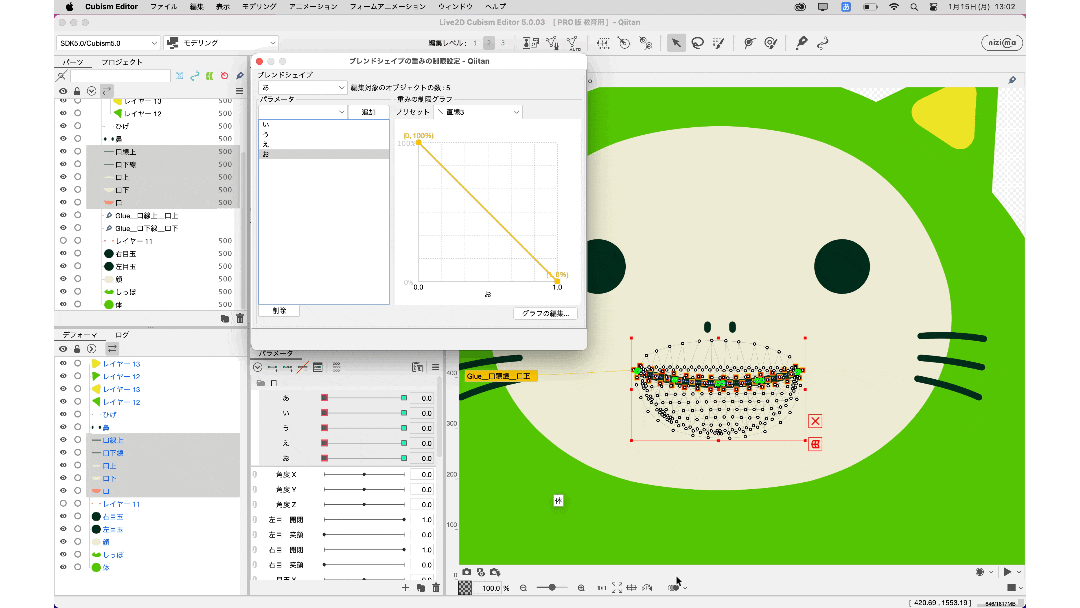1080x608 pixels.
Task: Click the trash icon in parts panel
Action: 239,318
